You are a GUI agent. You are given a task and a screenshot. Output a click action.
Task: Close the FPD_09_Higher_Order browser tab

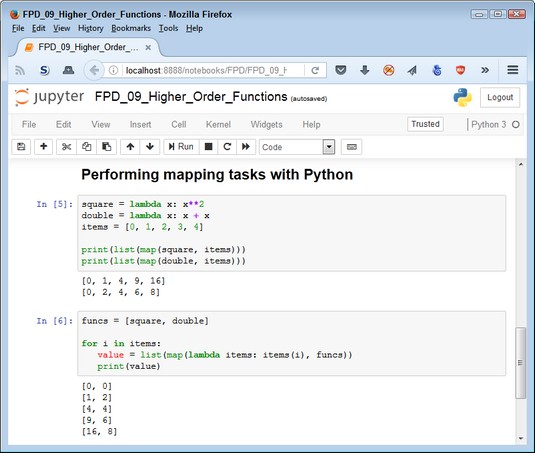tap(148, 47)
